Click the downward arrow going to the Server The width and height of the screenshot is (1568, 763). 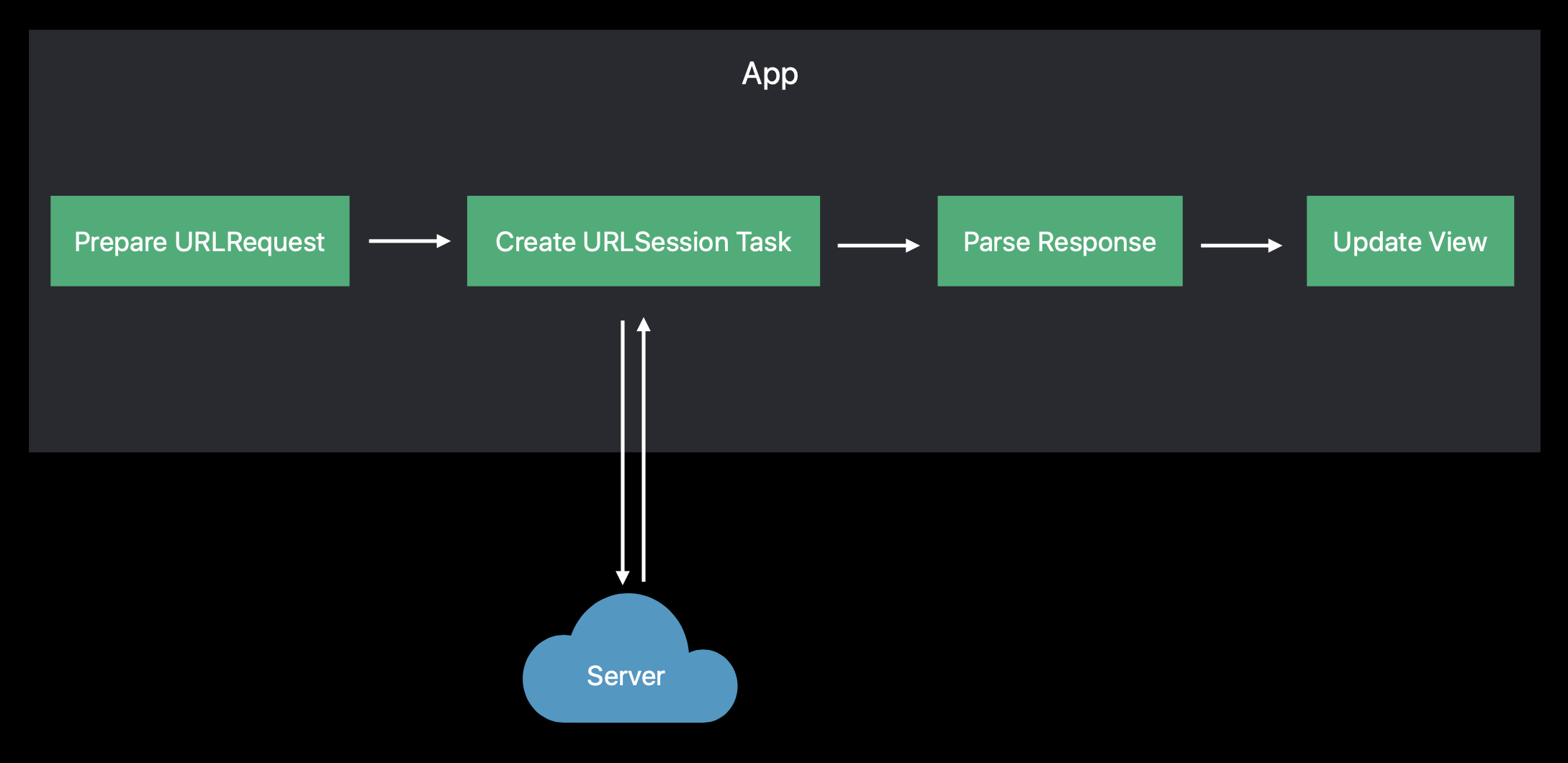click(623, 446)
